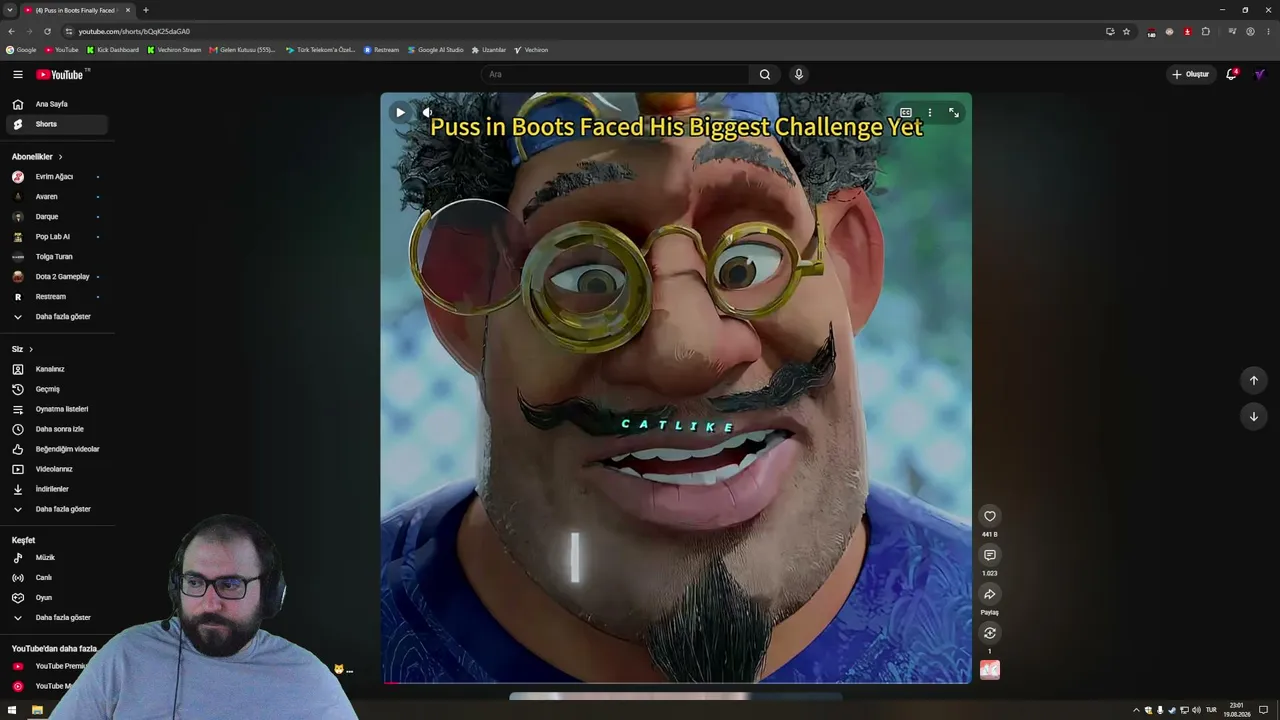
Task: Open the Windows notification center
Action: click(1264, 710)
